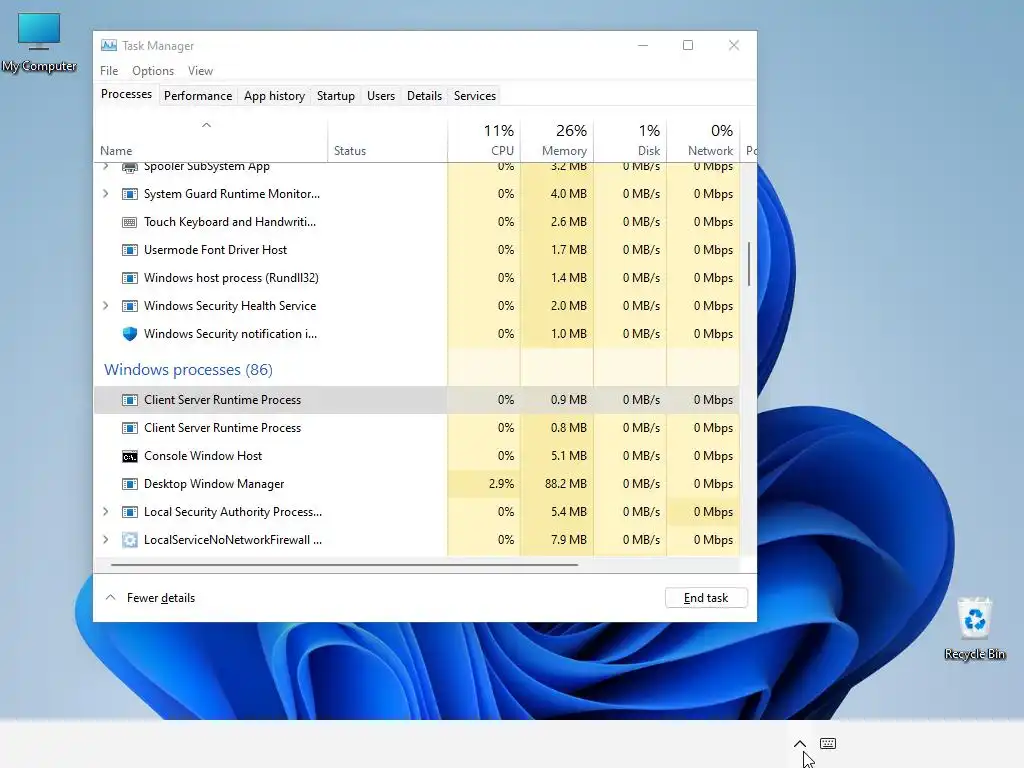Click the LocalServiceNoNetworkFirewall gear icon
The height and width of the screenshot is (768, 1024).
pyautogui.click(x=130, y=540)
